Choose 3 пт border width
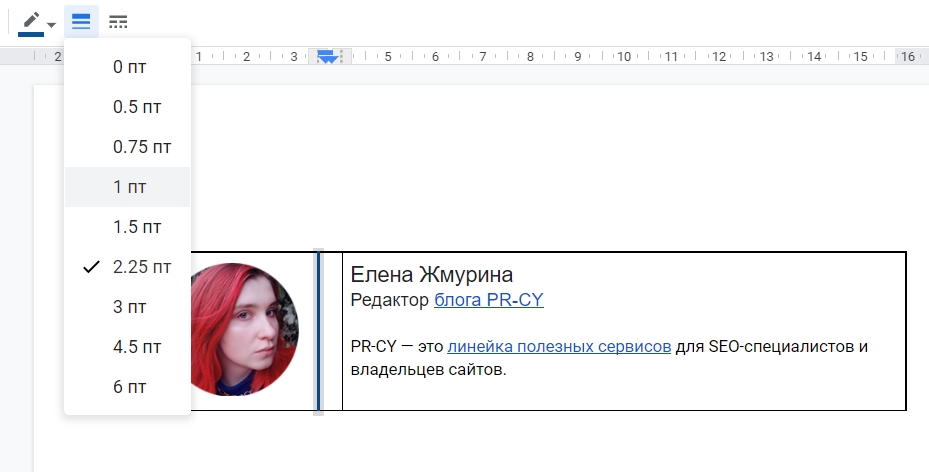Viewport: 929px width, 472px height. (127, 307)
